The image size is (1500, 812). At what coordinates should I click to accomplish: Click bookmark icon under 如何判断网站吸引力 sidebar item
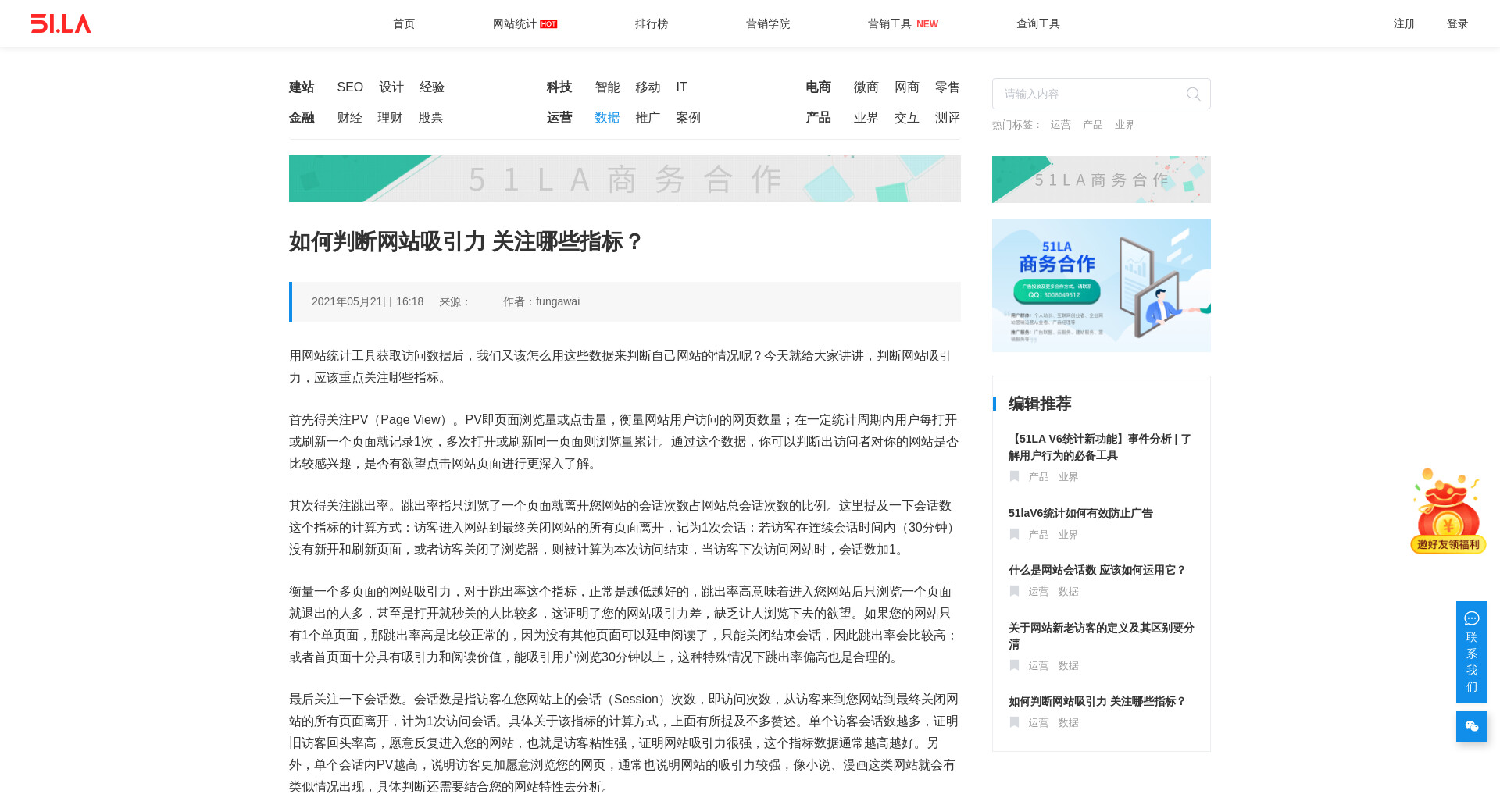click(1014, 722)
